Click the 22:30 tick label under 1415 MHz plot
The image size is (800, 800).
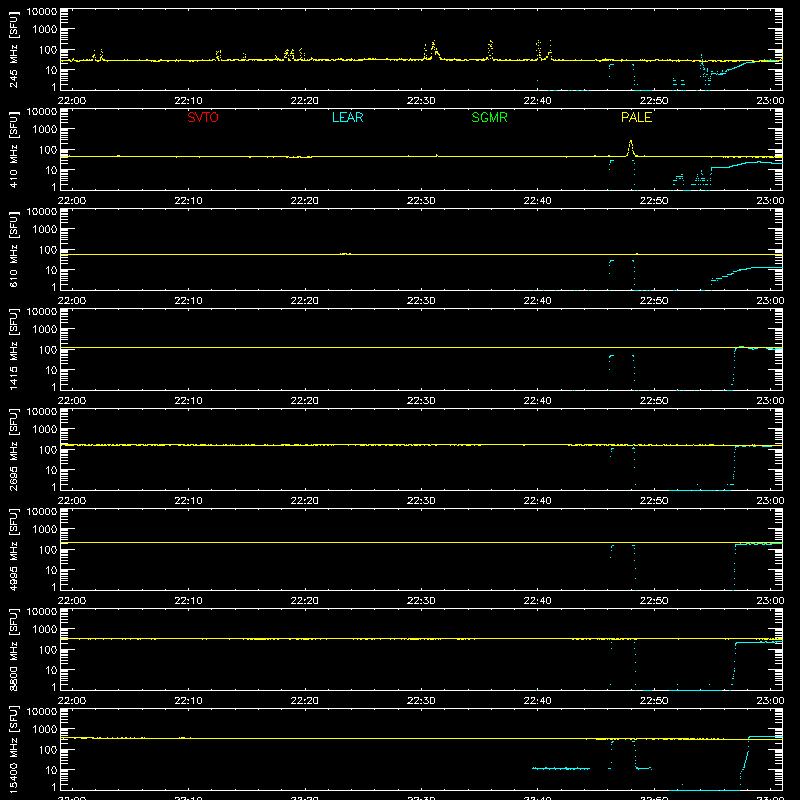tap(421, 401)
